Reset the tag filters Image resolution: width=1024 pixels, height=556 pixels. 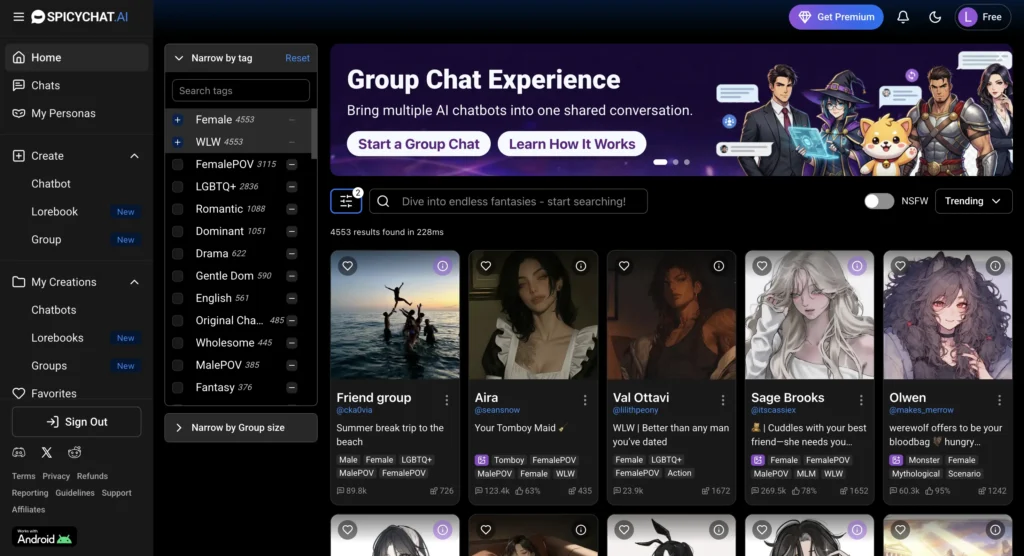coord(297,58)
